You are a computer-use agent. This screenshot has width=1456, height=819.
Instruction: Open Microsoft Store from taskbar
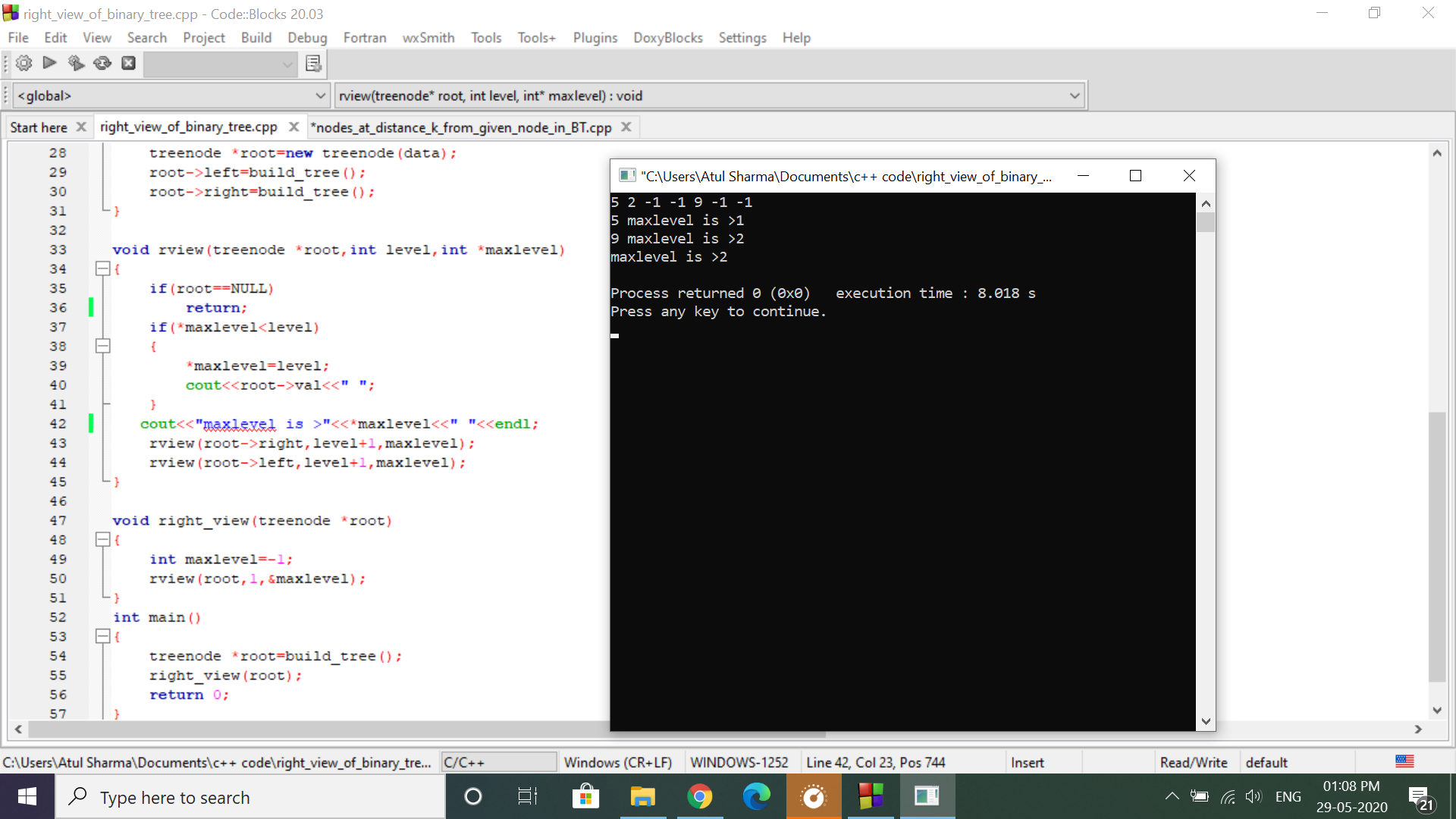coord(585,796)
